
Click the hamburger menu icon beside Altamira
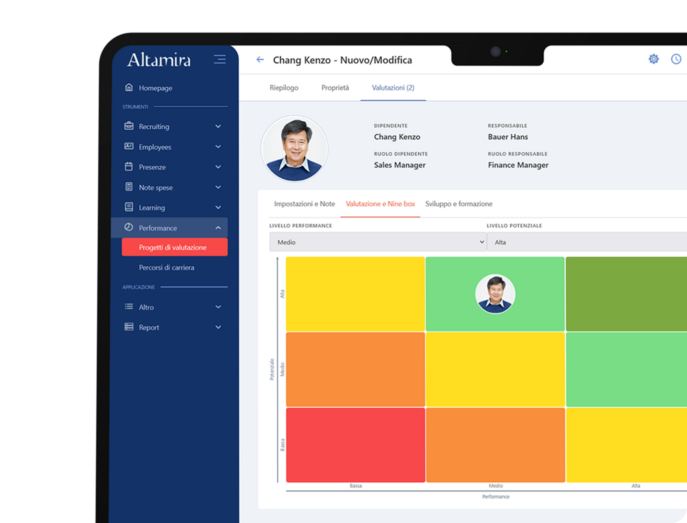pos(220,59)
